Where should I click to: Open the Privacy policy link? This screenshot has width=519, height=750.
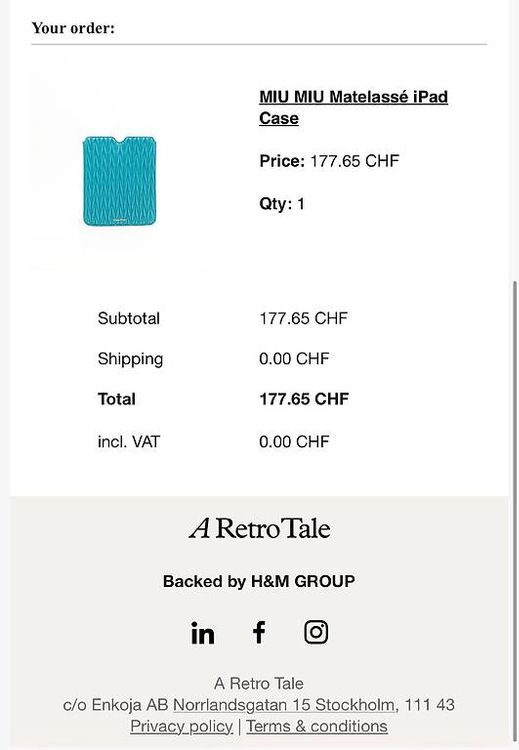[181, 726]
